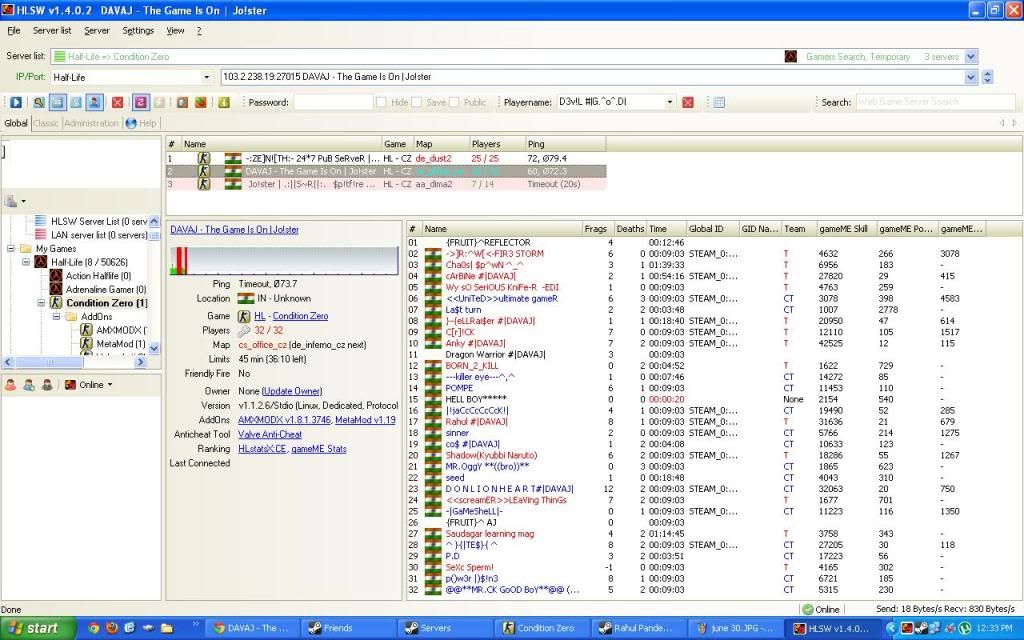Toggle the Save password checkbox
The height and width of the screenshot is (640, 1024).
point(416,103)
